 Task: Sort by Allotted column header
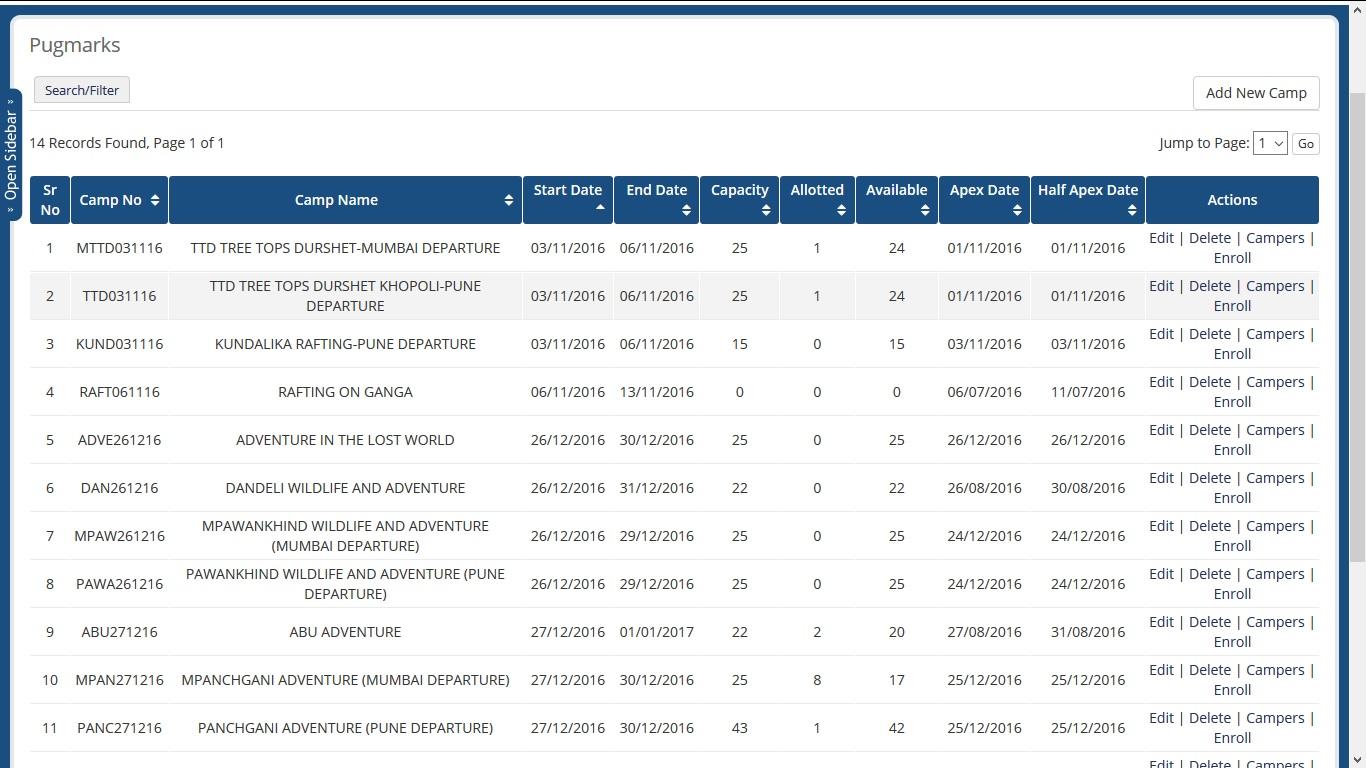tap(817, 200)
